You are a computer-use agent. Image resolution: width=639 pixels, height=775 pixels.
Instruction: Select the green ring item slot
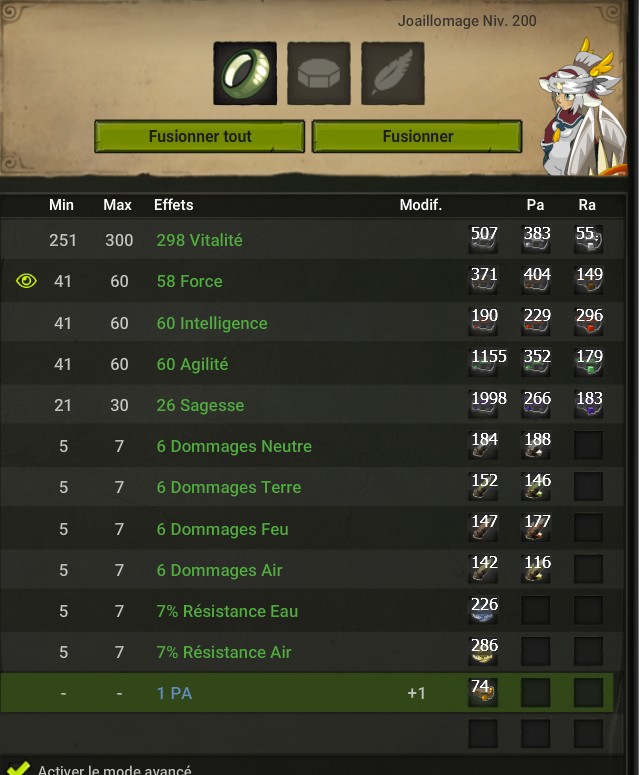[x=245, y=73]
